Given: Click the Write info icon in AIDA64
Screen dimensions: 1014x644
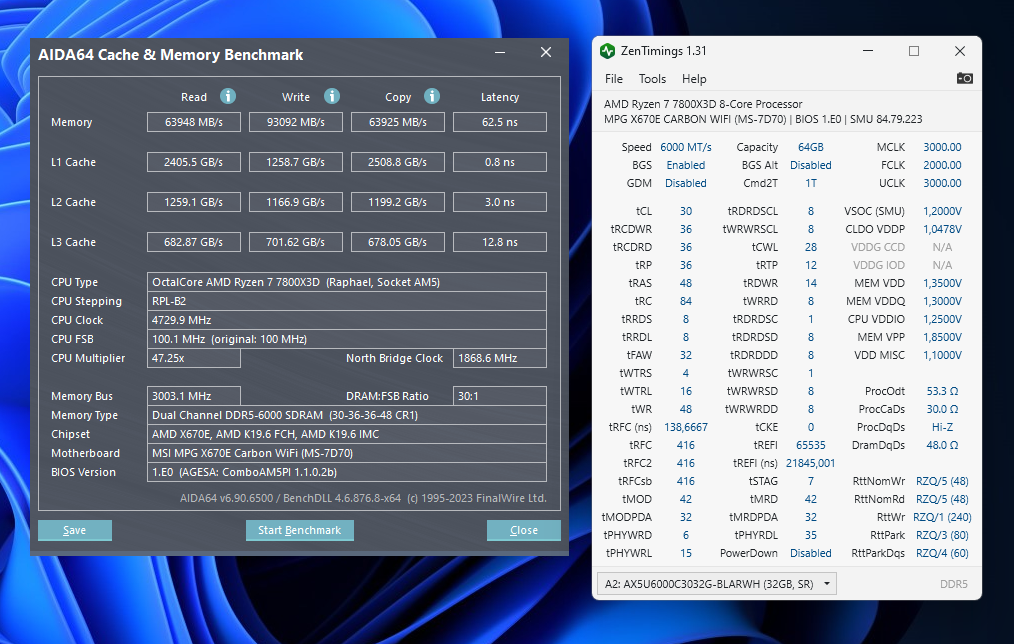Looking at the screenshot, I should click(332, 96).
